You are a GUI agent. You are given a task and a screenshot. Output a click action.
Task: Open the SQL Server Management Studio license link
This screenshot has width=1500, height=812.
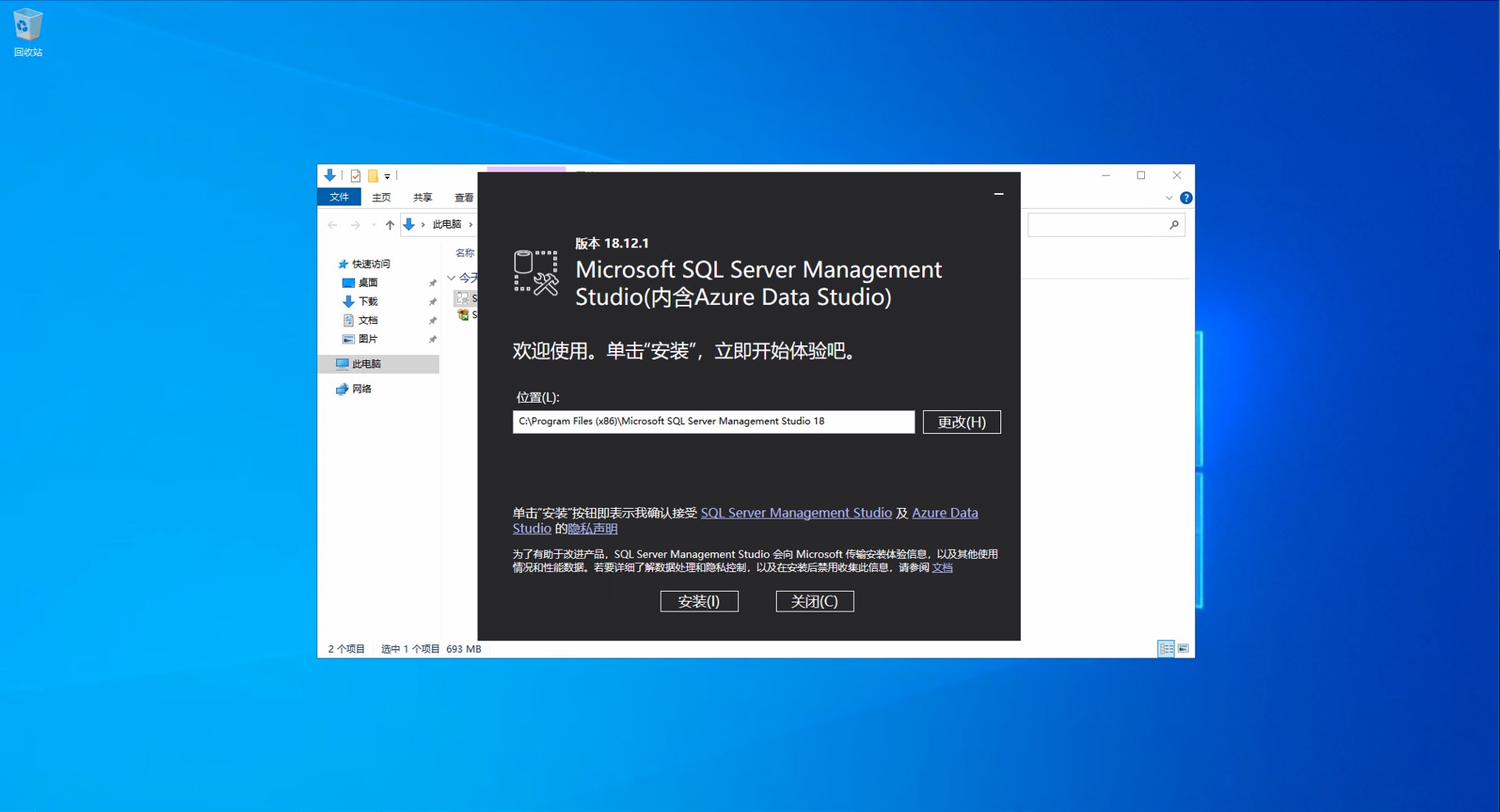point(796,513)
